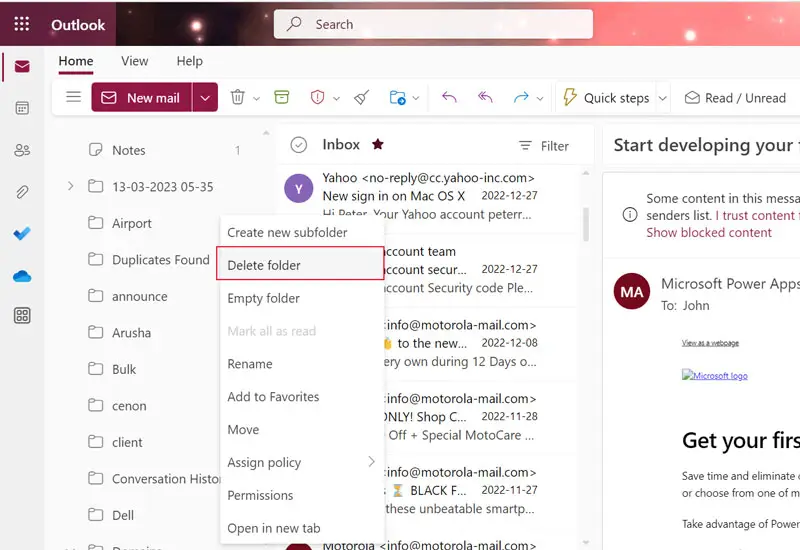Expand the New mail dropdown arrow
Image resolution: width=800 pixels, height=550 pixels.
205,97
